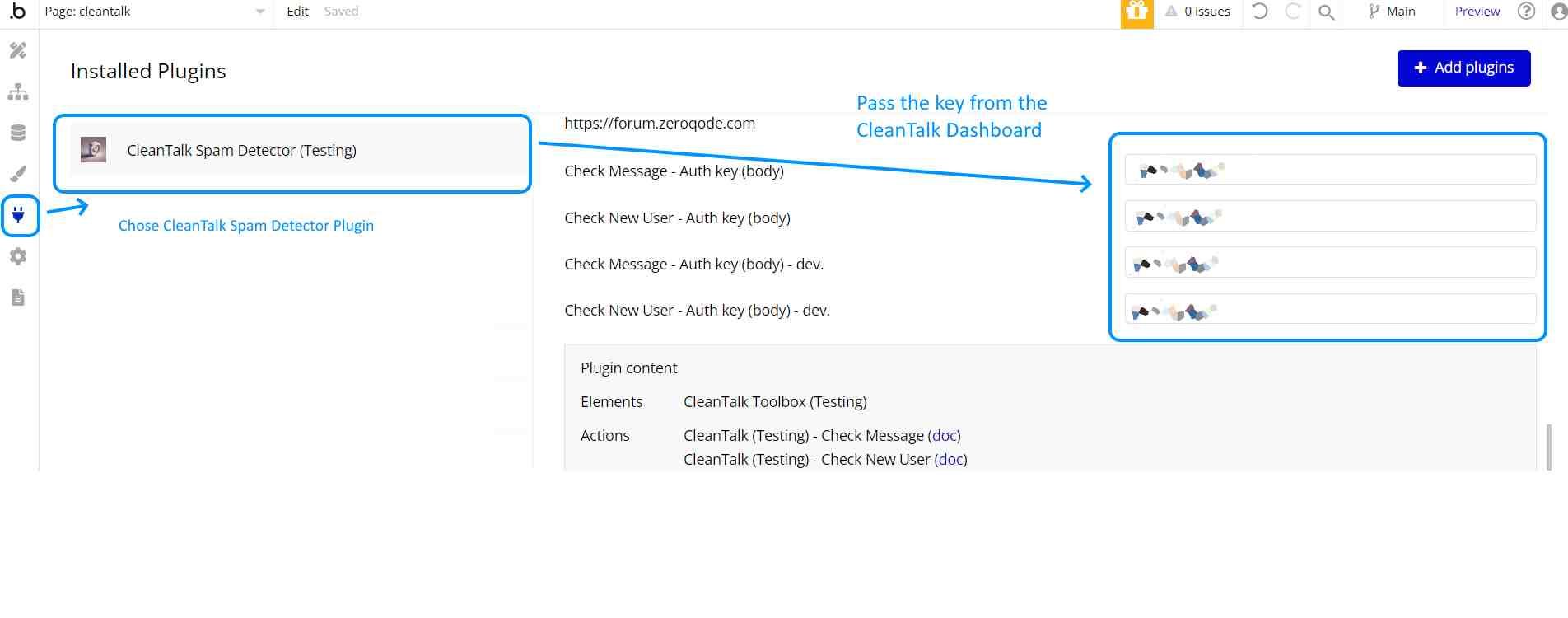Focus Check Message Auth key (body) field
This screenshot has width=1568, height=618.
point(1330,170)
